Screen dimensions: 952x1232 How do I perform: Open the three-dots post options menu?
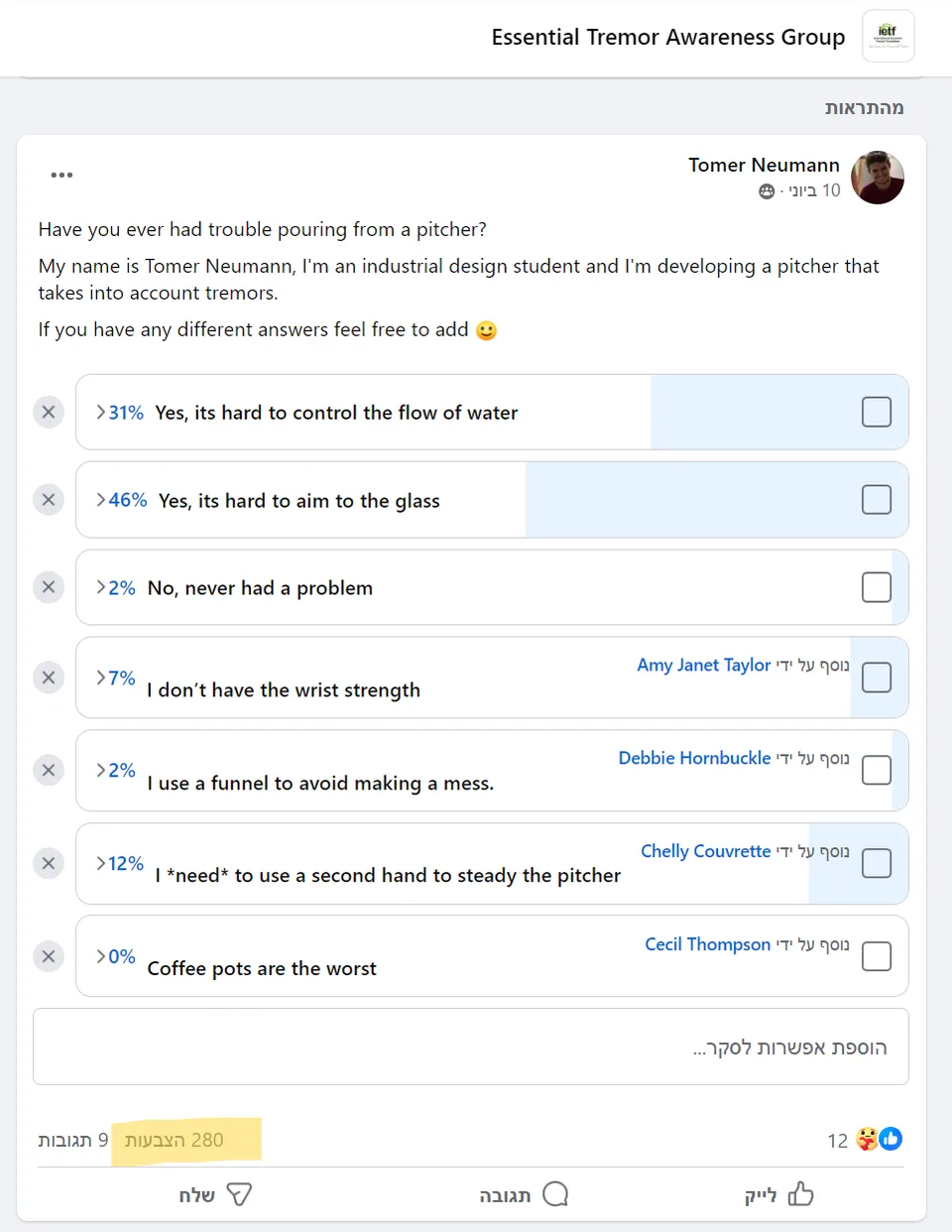61,175
